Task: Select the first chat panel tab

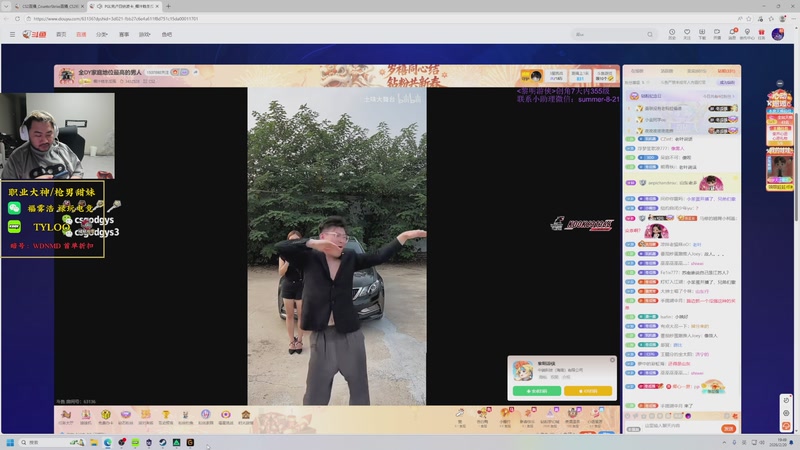Action: 637,71
